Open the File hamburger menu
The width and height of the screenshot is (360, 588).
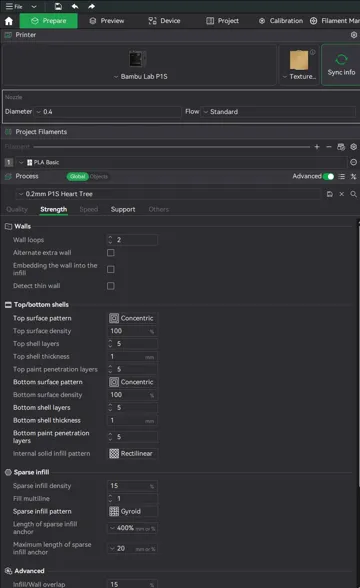pos(14,6)
